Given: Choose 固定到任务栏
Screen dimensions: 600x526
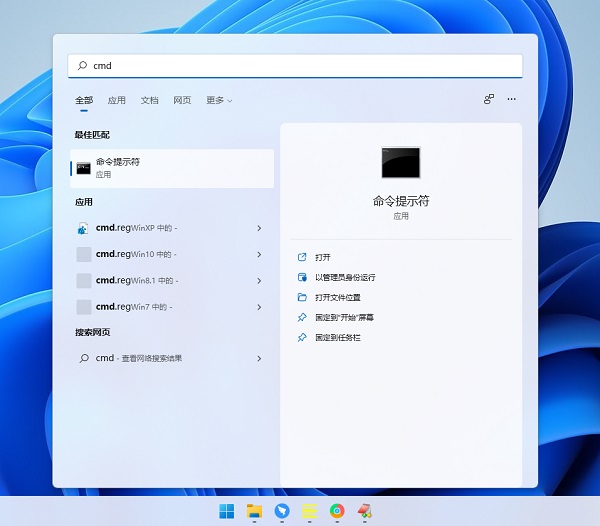Looking at the screenshot, I should [338, 337].
